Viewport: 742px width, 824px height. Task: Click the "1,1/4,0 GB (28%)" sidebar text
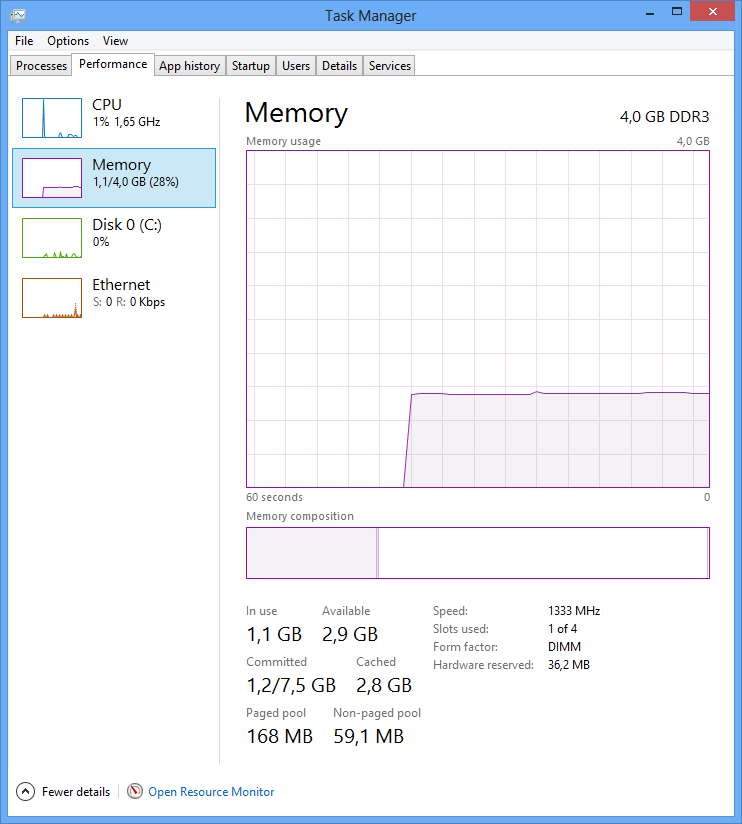(136, 182)
